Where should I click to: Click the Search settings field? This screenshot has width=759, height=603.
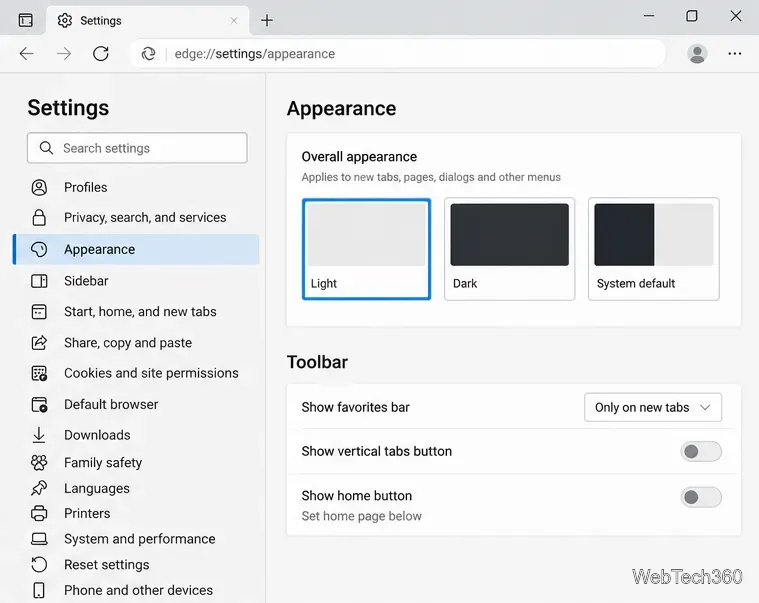click(137, 148)
